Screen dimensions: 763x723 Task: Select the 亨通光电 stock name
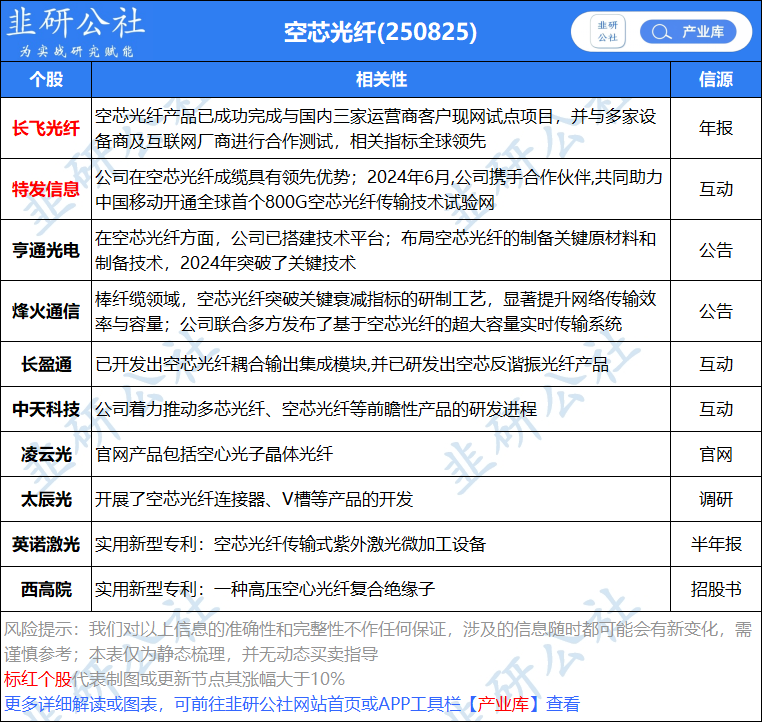46,250
